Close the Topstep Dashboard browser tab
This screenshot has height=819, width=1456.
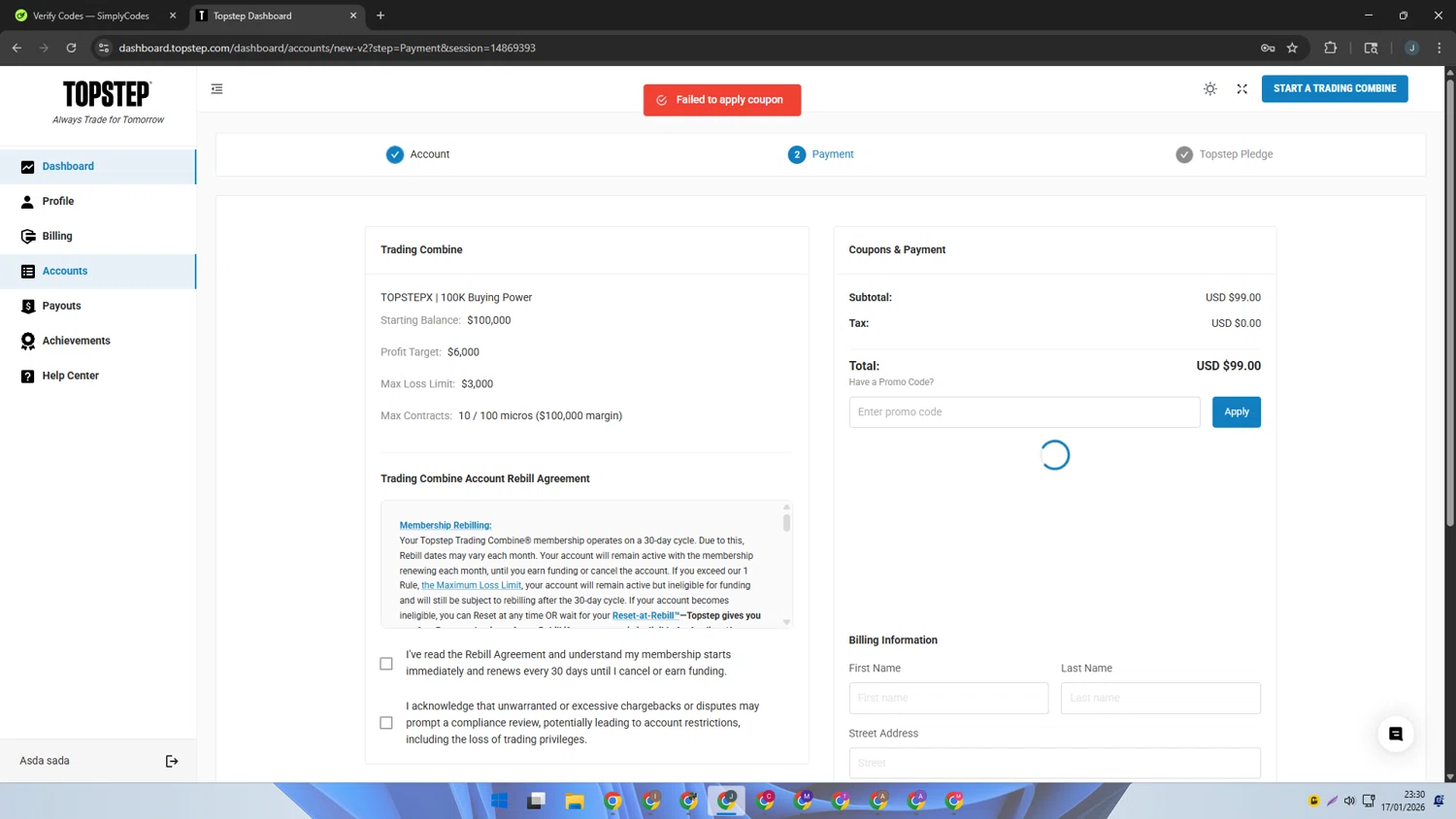click(x=352, y=16)
